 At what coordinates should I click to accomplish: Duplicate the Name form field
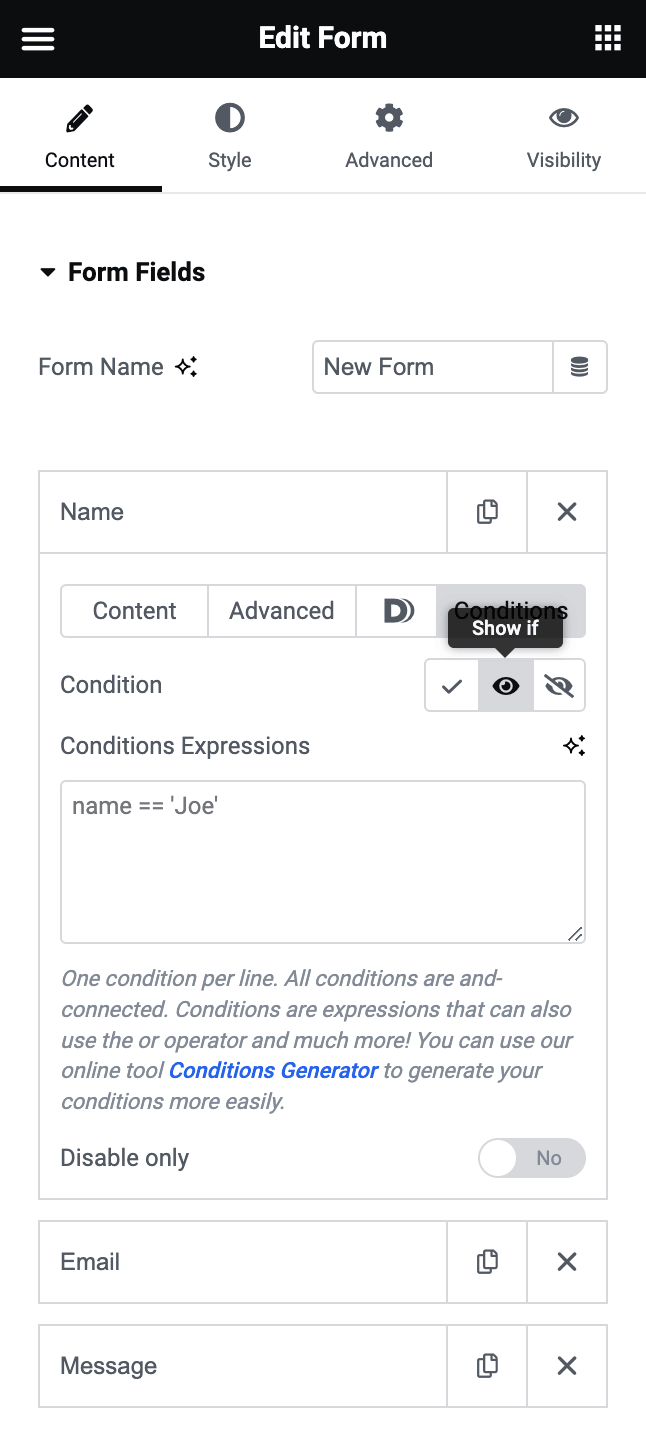[487, 511]
